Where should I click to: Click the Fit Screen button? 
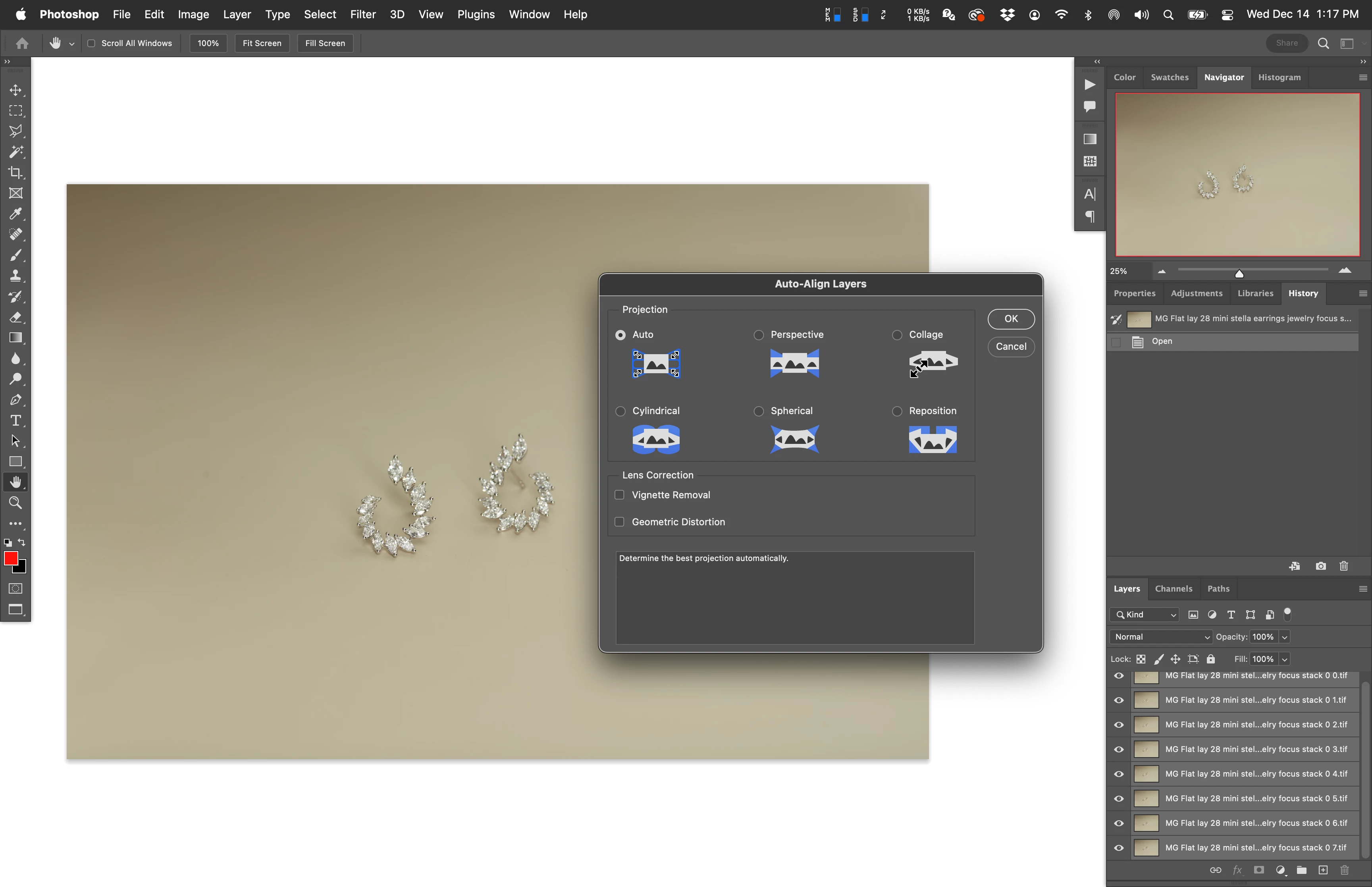click(x=261, y=43)
